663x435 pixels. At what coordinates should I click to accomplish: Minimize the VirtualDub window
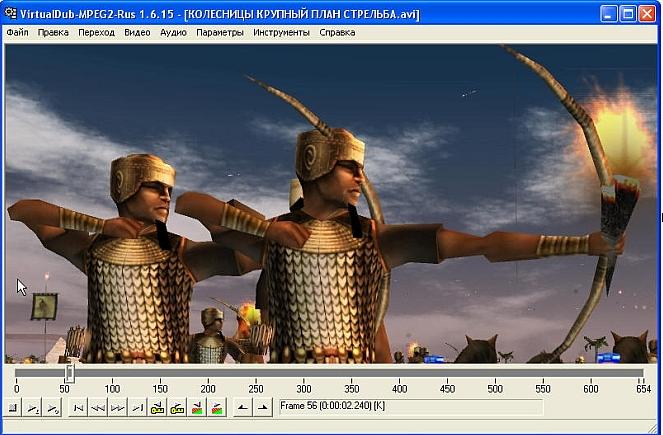coord(608,14)
